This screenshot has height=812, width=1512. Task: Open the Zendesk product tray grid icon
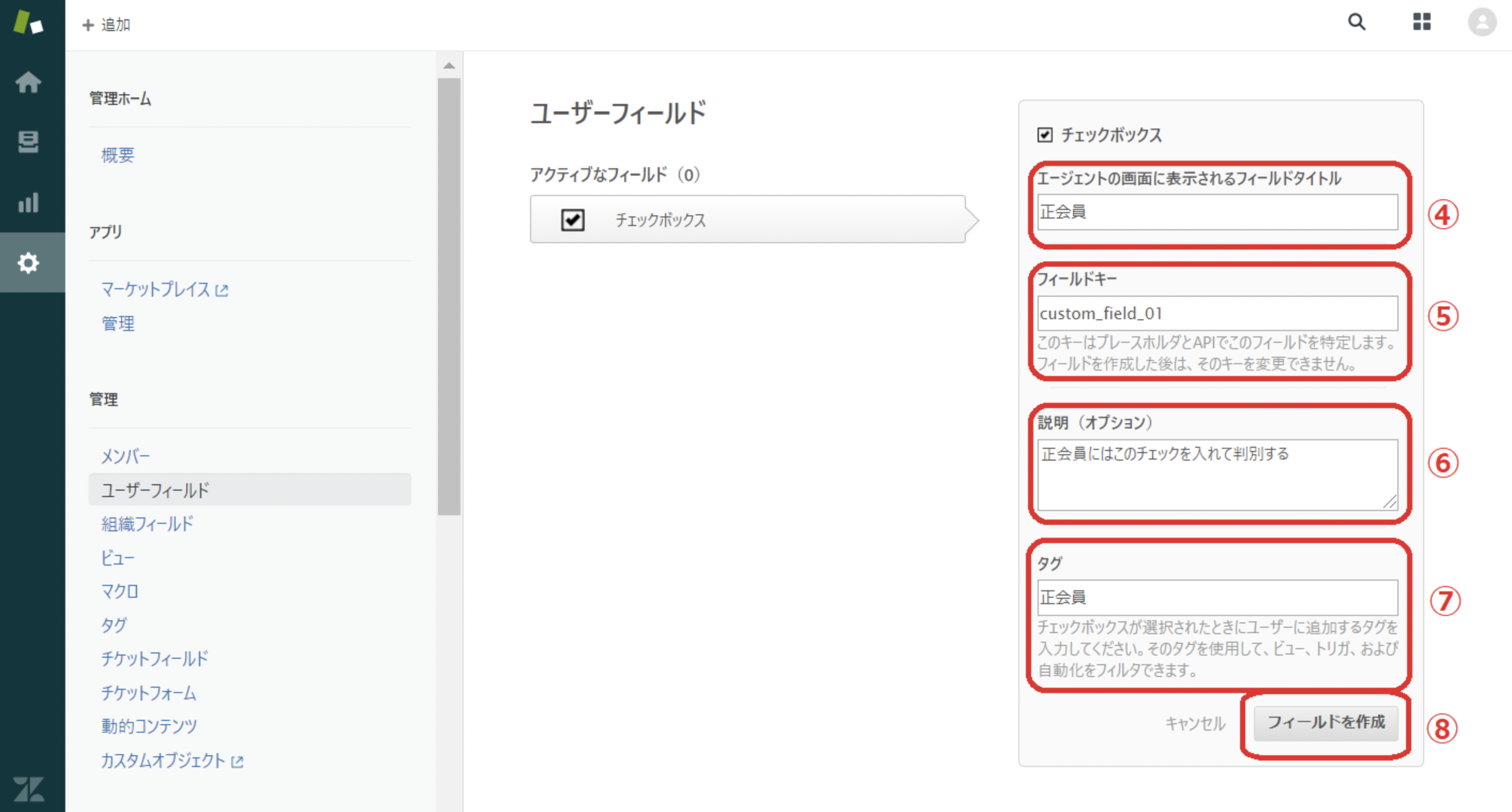[1421, 22]
